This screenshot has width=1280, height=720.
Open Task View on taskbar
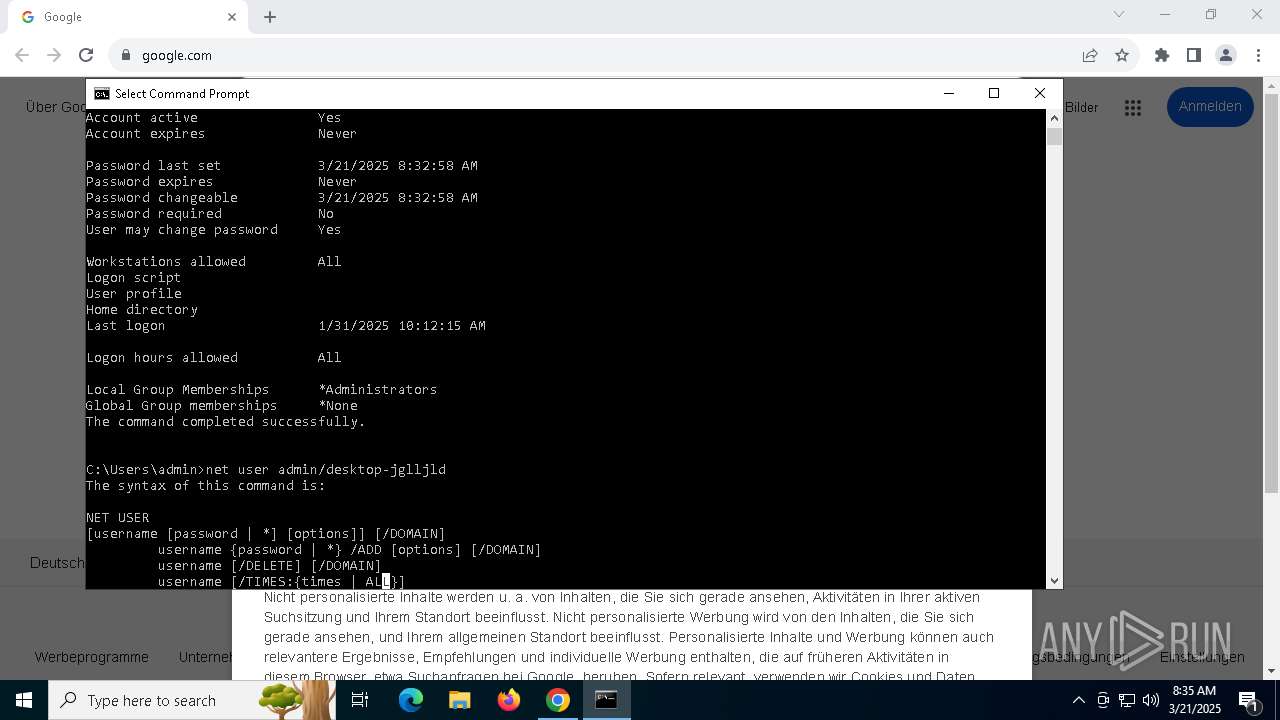pyautogui.click(x=360, y=700)
